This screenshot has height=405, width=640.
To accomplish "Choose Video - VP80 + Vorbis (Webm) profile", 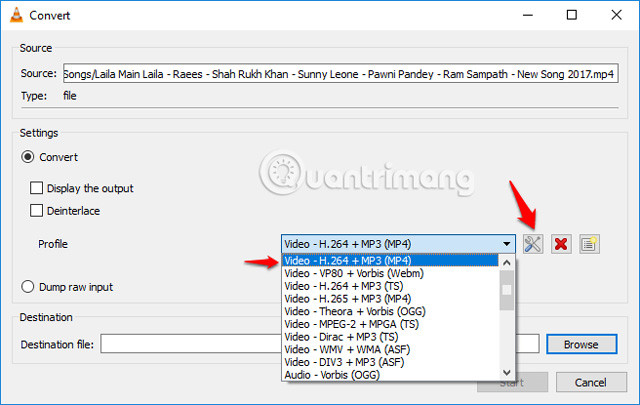I will tap(390, 273).
